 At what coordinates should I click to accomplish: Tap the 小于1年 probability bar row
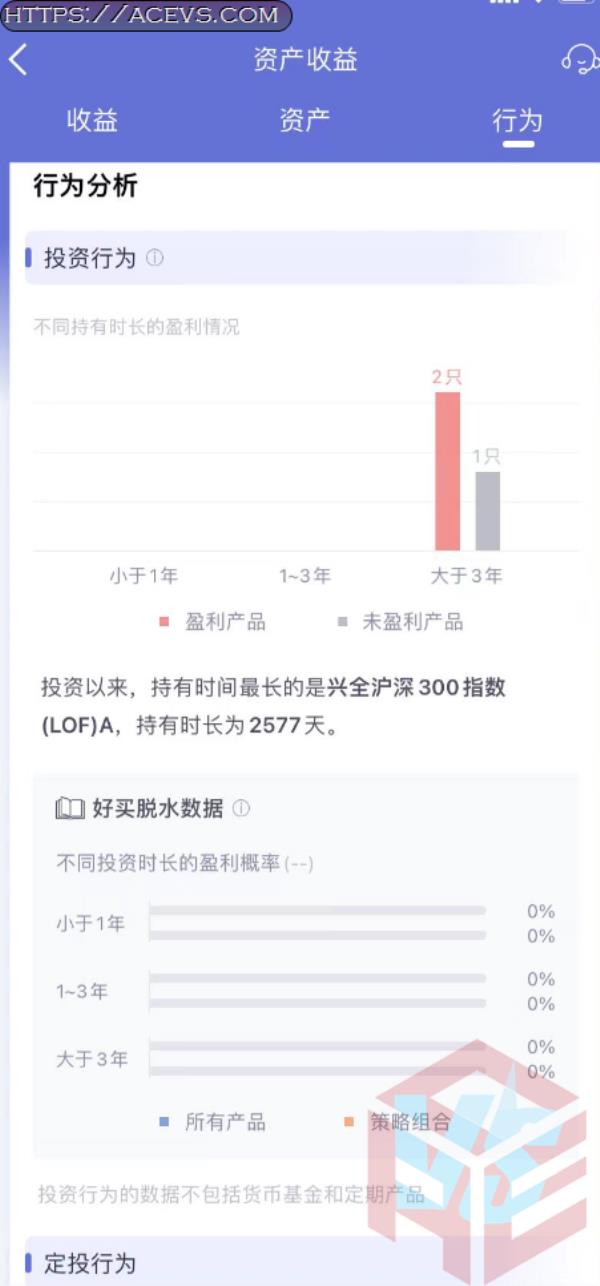pyautogui.click(x=305, y=923)
